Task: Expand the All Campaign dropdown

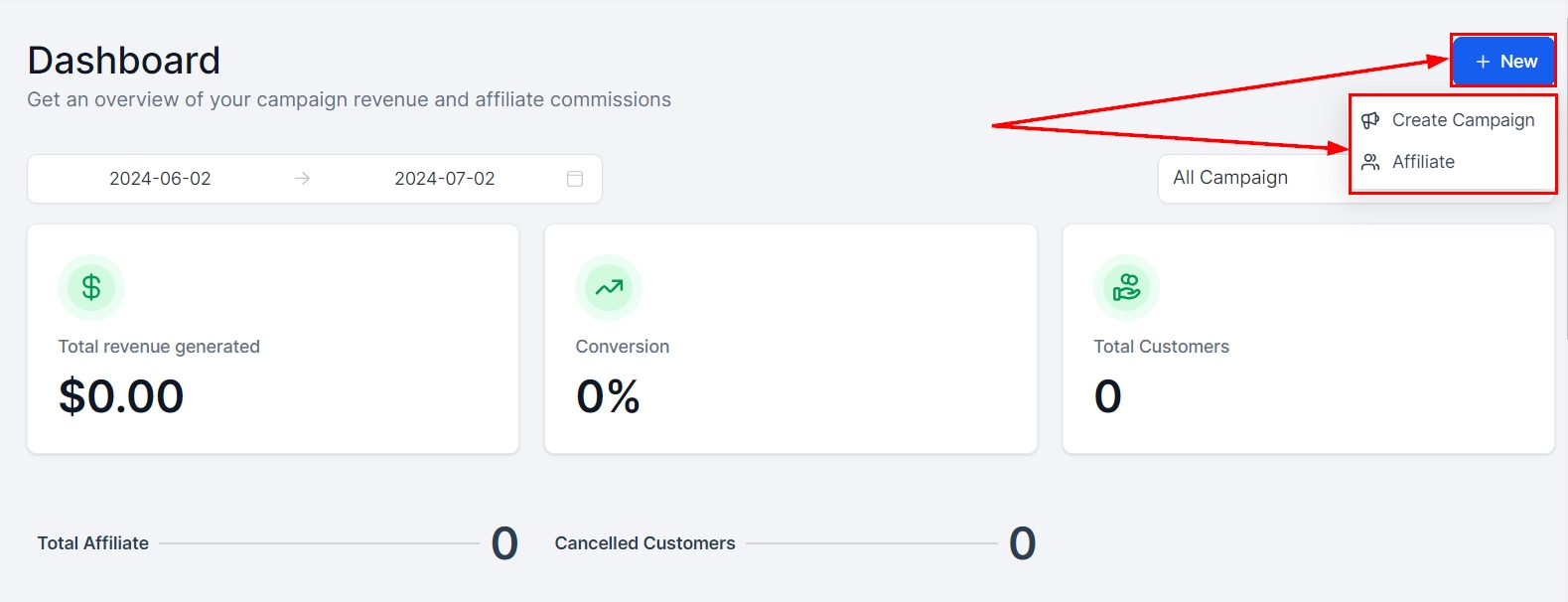Action: pos(1251,178)
